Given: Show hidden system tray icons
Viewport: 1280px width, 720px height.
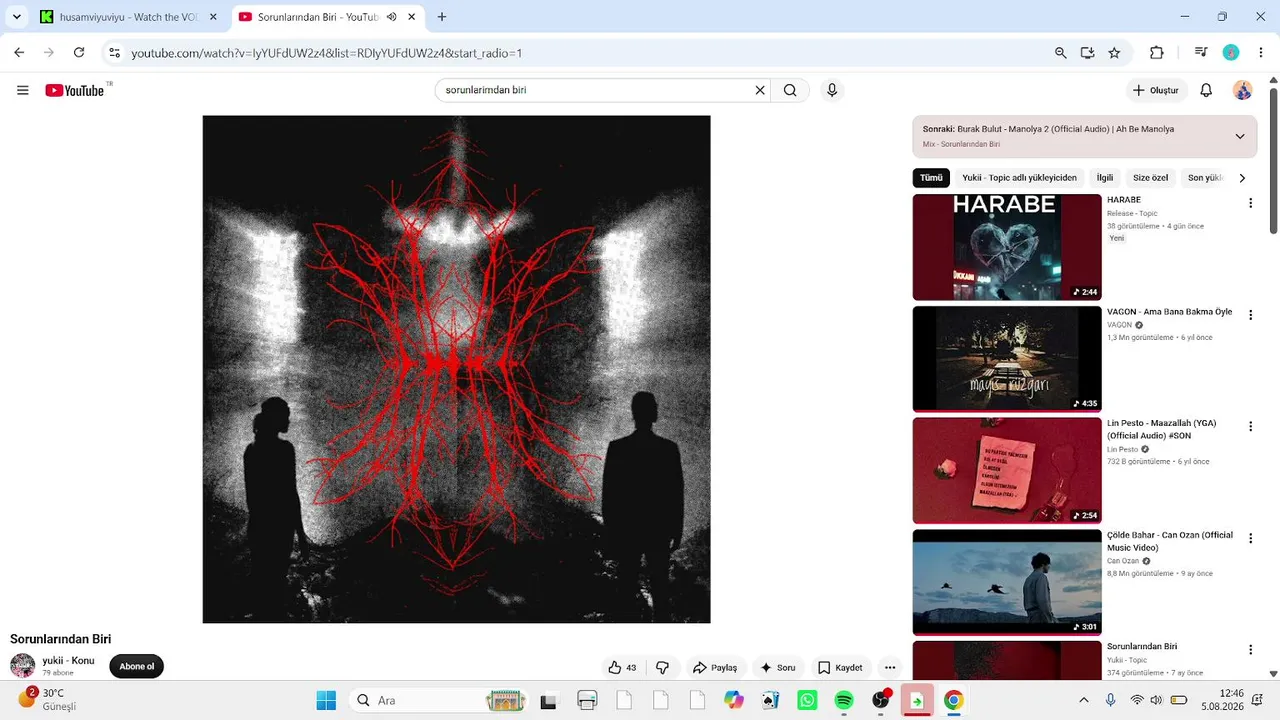Looking at the screenshot, I should [1083, 700].
